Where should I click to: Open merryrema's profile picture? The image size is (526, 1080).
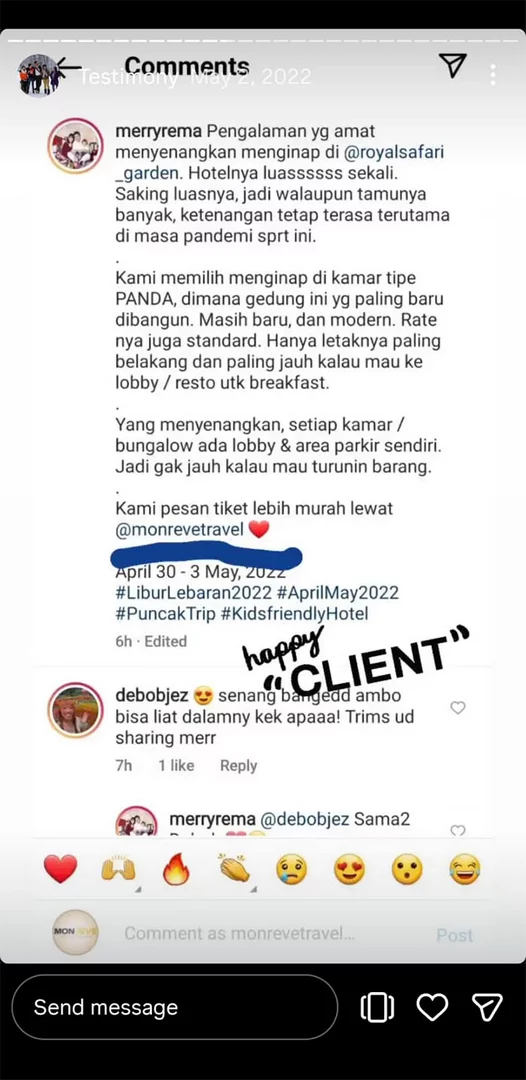(75, 145)
